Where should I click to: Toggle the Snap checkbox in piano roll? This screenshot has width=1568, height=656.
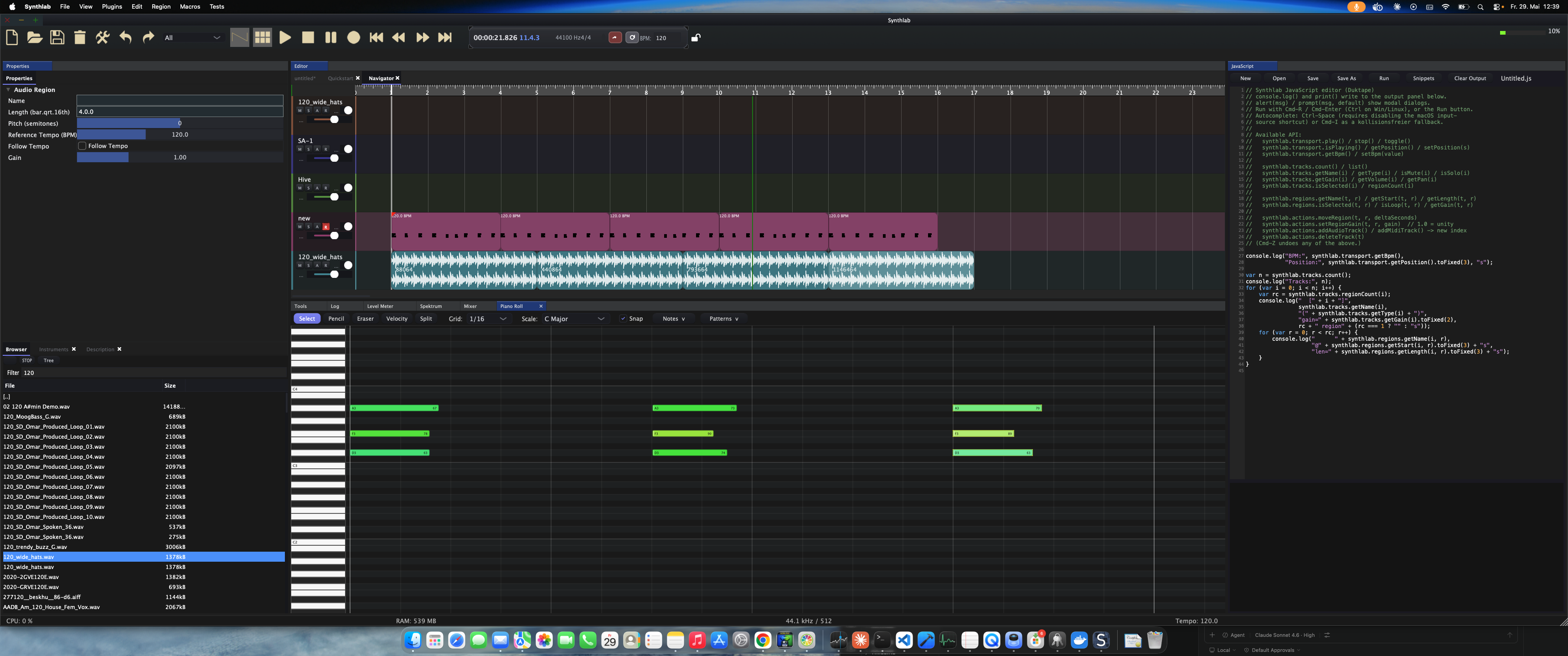coord(623,319)
